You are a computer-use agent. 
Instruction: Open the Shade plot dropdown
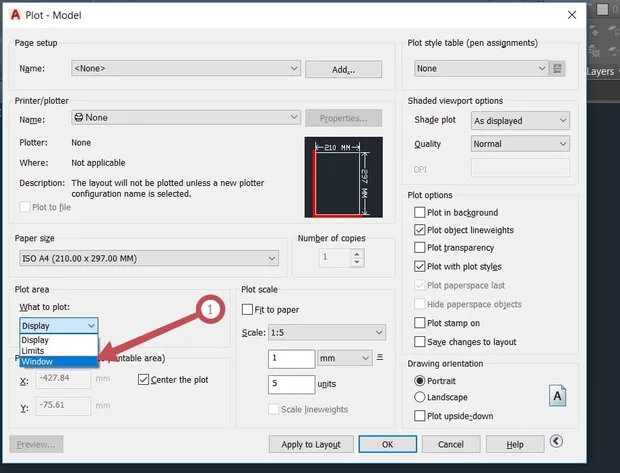coord(519,121)
